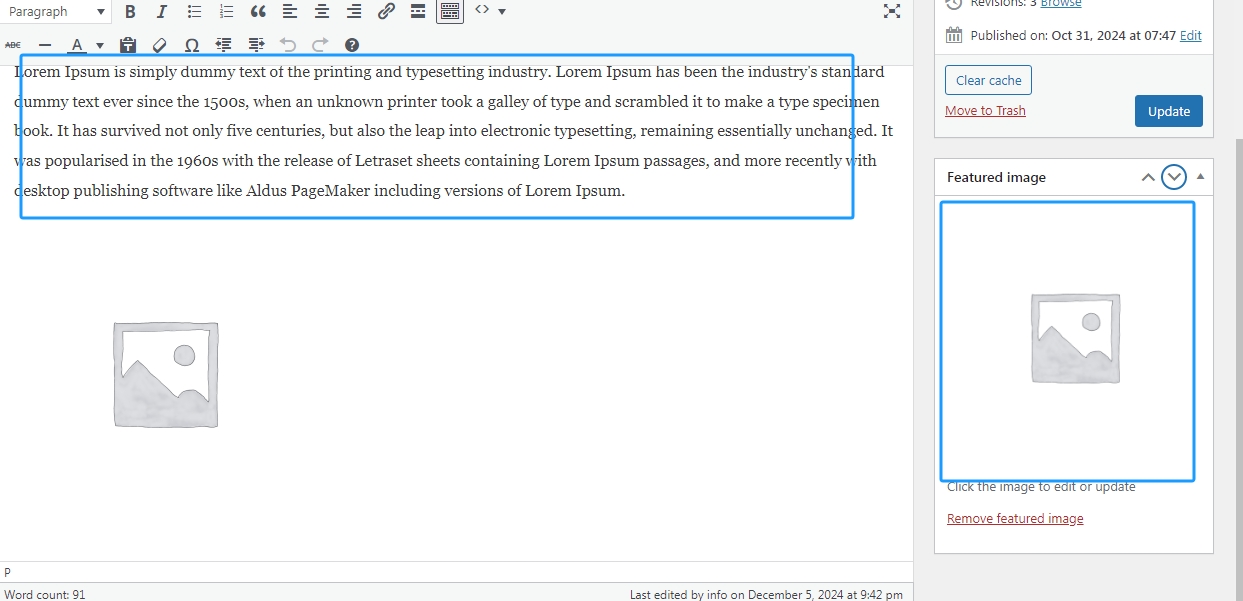Collapse the Featured image panel
The width and height of the screenshot is (1243, 601).
(x=1200, y=176)
